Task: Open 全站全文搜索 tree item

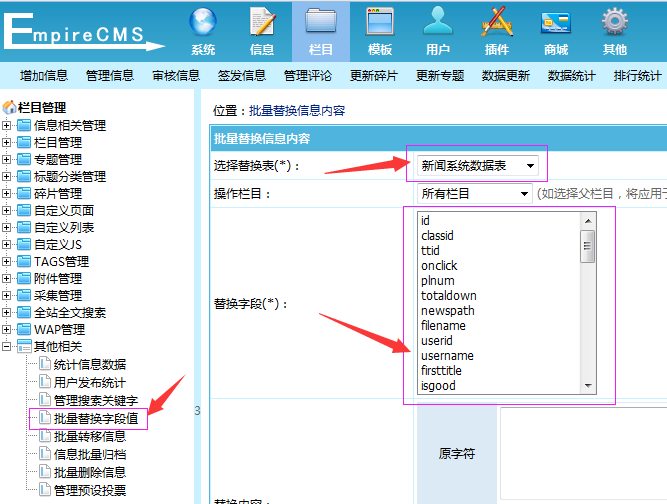Action: (70, 313)
